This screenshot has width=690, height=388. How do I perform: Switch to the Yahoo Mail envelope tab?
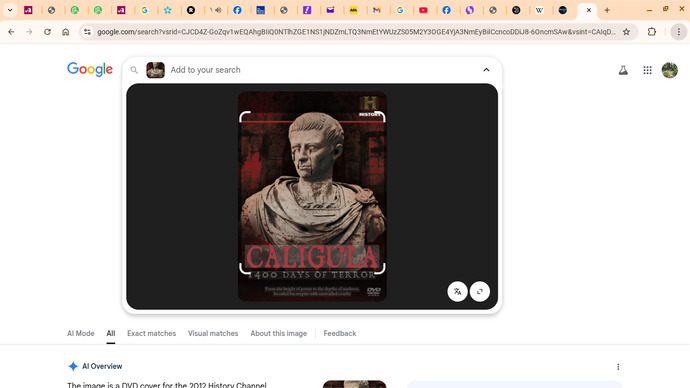[330, 10]
